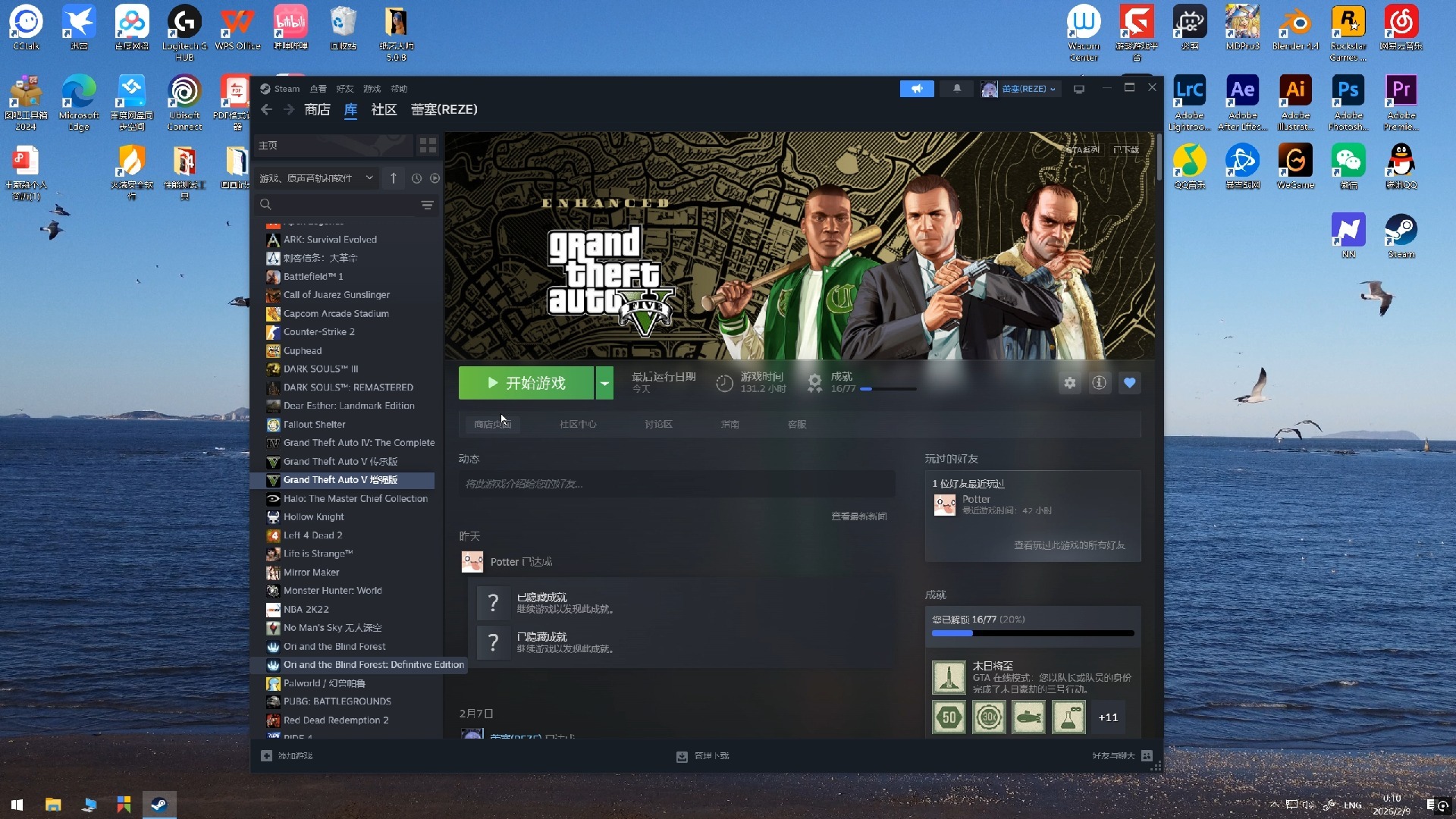Click the +11 more achievements tile

coord(1108,717)
